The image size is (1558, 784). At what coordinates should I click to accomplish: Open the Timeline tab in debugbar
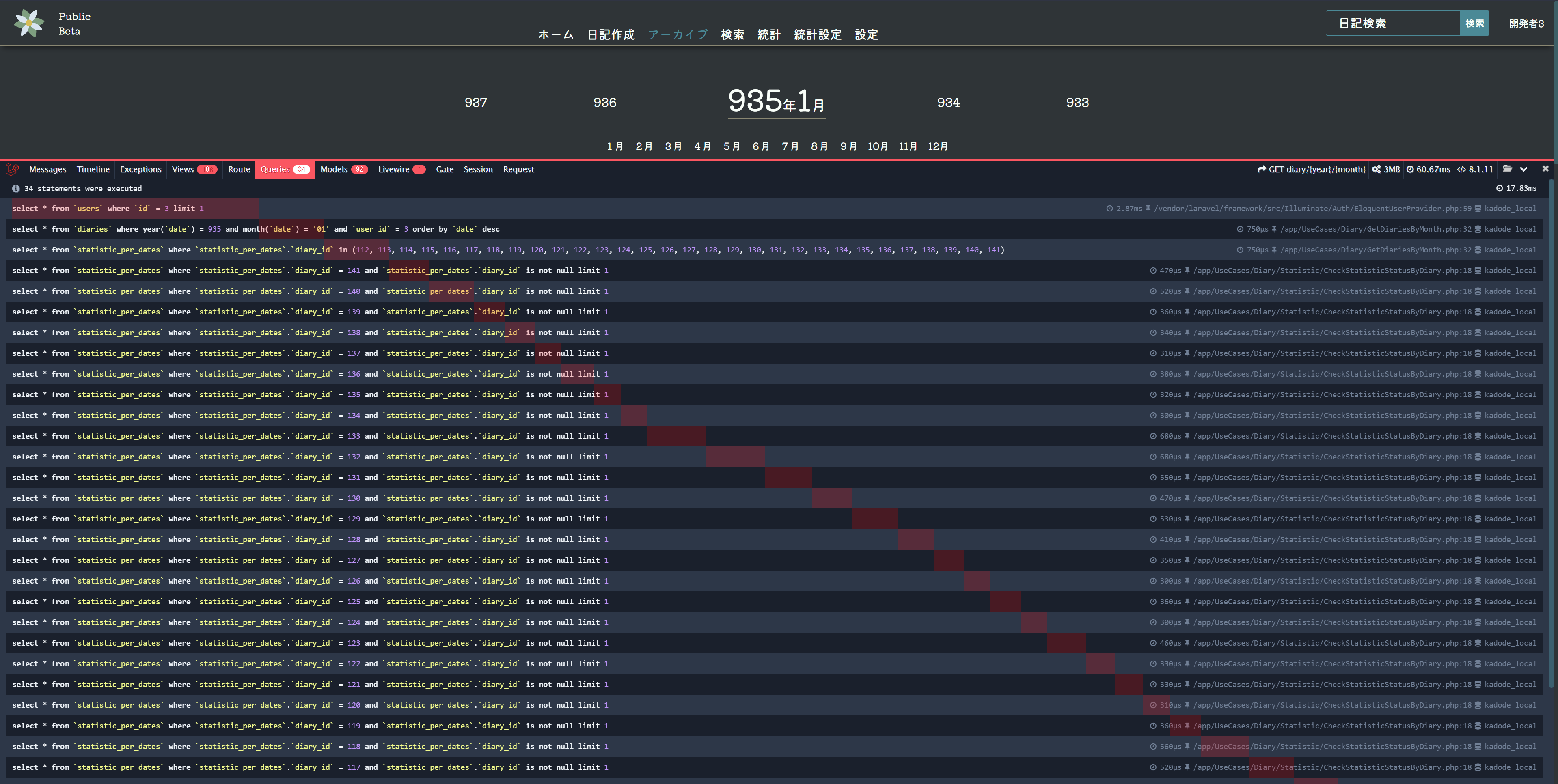[x=93, y=170]
